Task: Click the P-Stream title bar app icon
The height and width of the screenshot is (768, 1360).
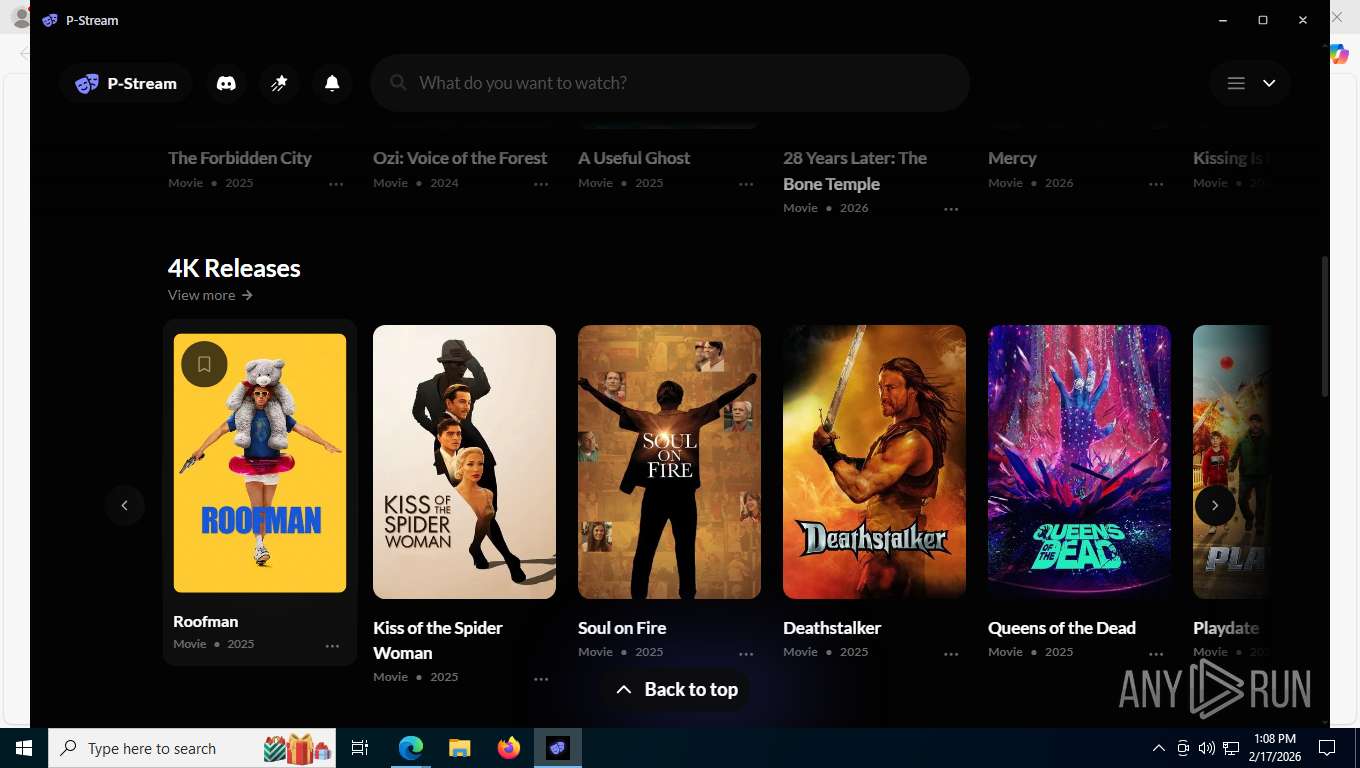Action: (50, 20)
